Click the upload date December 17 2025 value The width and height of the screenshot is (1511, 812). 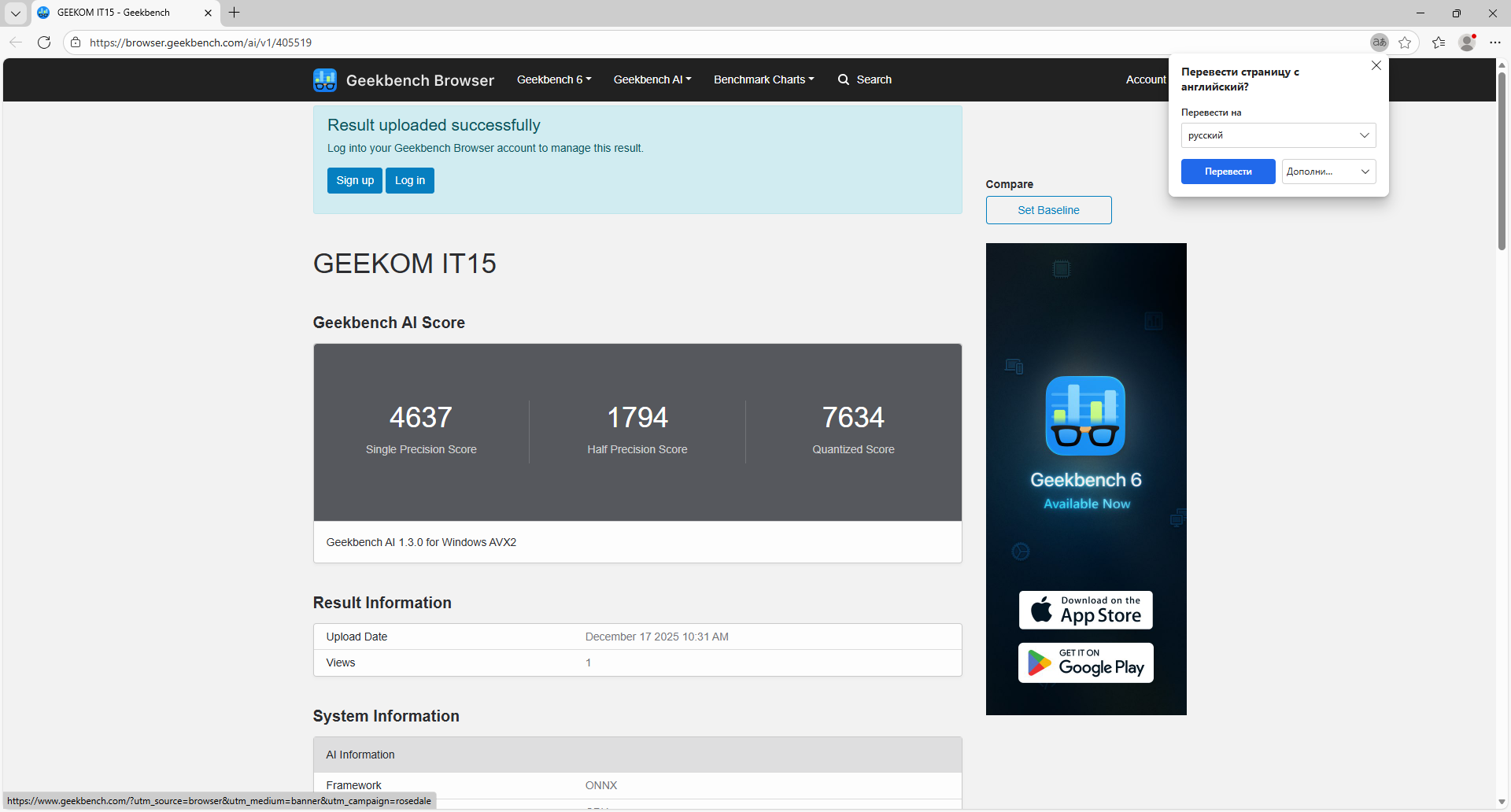coord(657,637)
